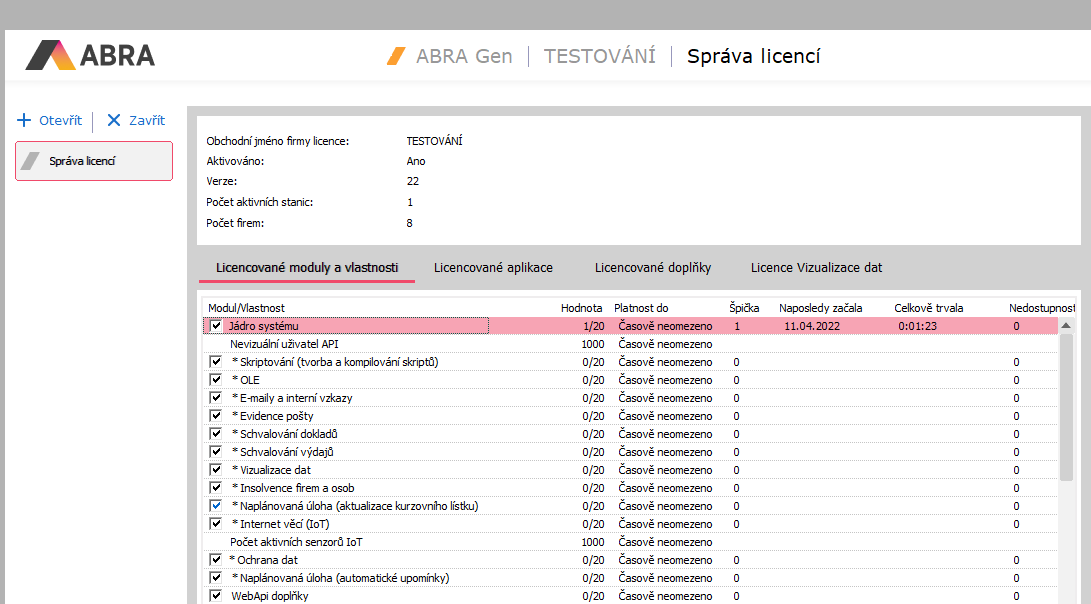The width and height of the screenshot is (1091, 604).
Task: Click the Platnost do column header
Action: pos(641,308)
